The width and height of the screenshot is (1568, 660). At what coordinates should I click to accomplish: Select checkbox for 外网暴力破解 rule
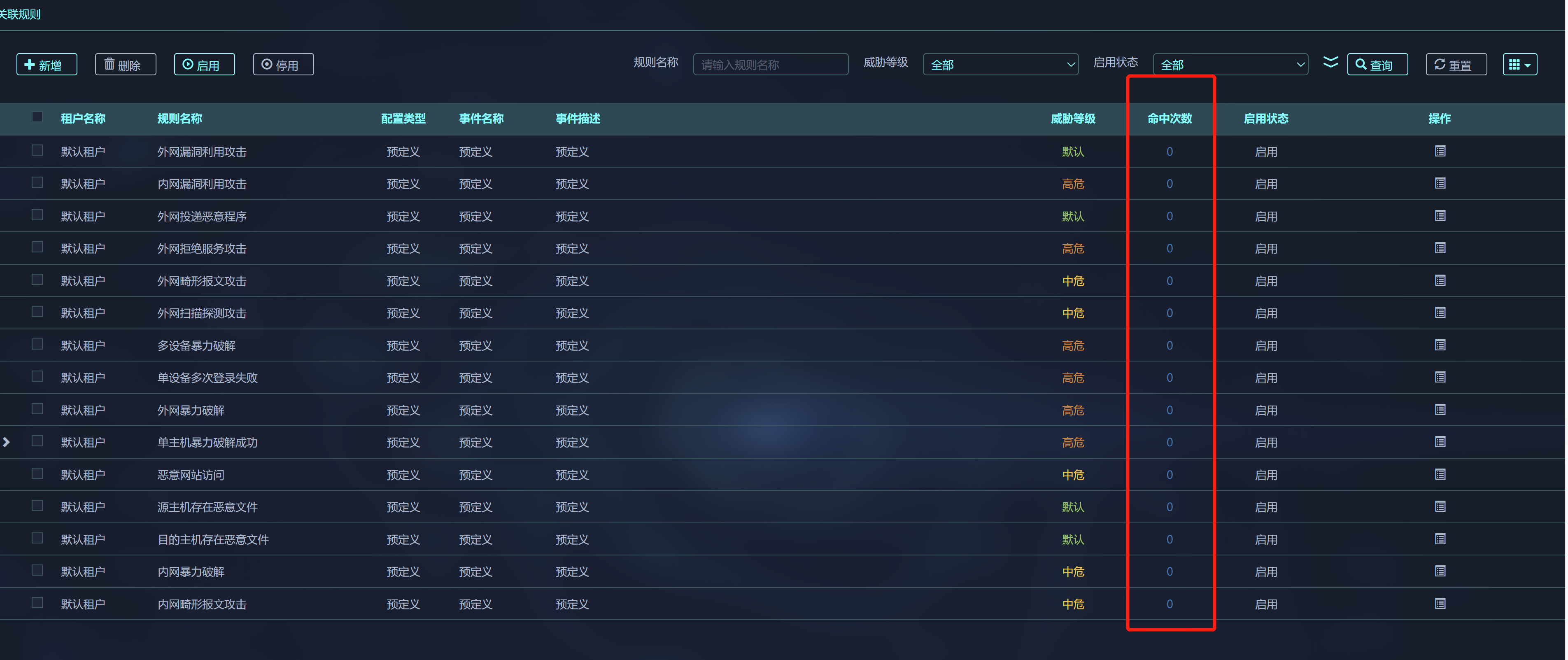(x=37, y=409)
